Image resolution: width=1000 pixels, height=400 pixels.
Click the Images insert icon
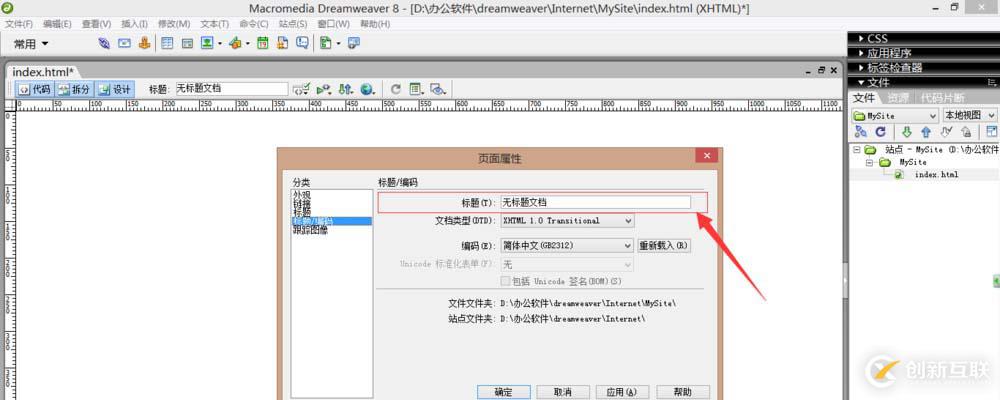coord(207,43)
